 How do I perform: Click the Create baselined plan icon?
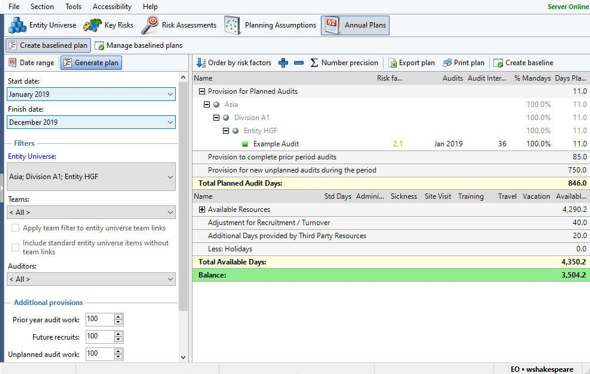tap(13, 46)
